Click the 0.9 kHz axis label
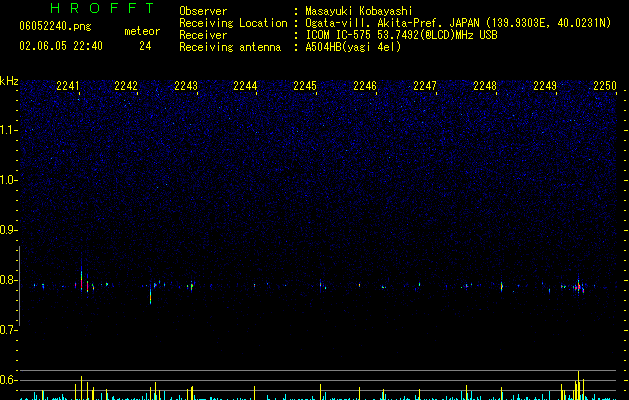 click(9, 230)
